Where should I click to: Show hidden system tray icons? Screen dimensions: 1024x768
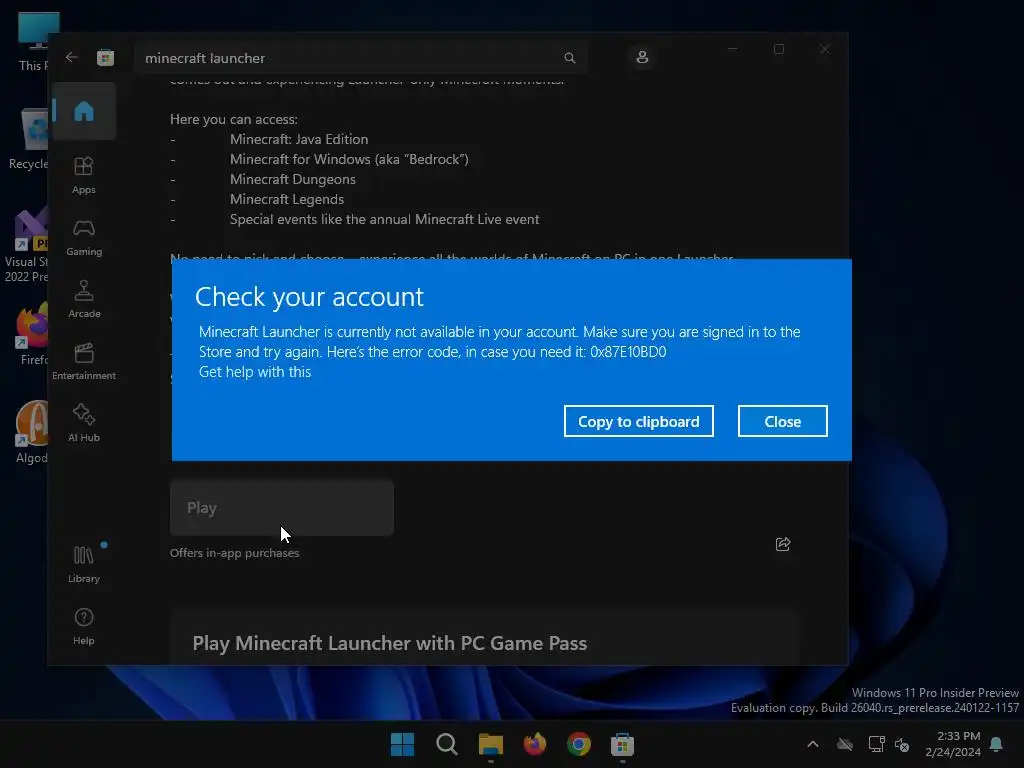point(813,744)
